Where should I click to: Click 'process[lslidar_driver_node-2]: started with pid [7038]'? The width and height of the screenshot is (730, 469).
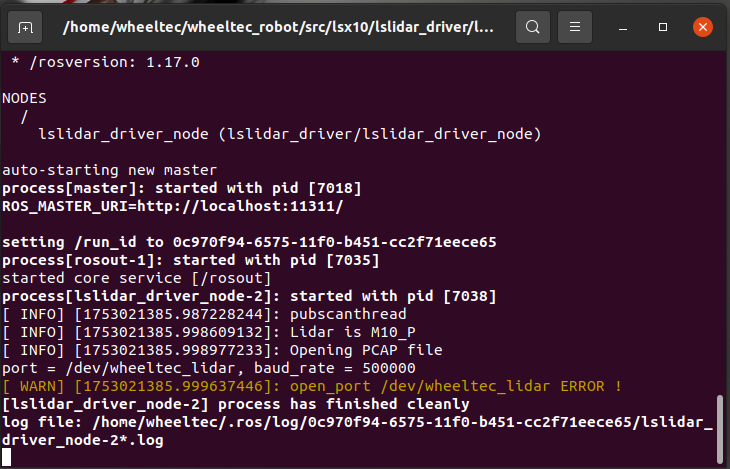coord(249,296)
